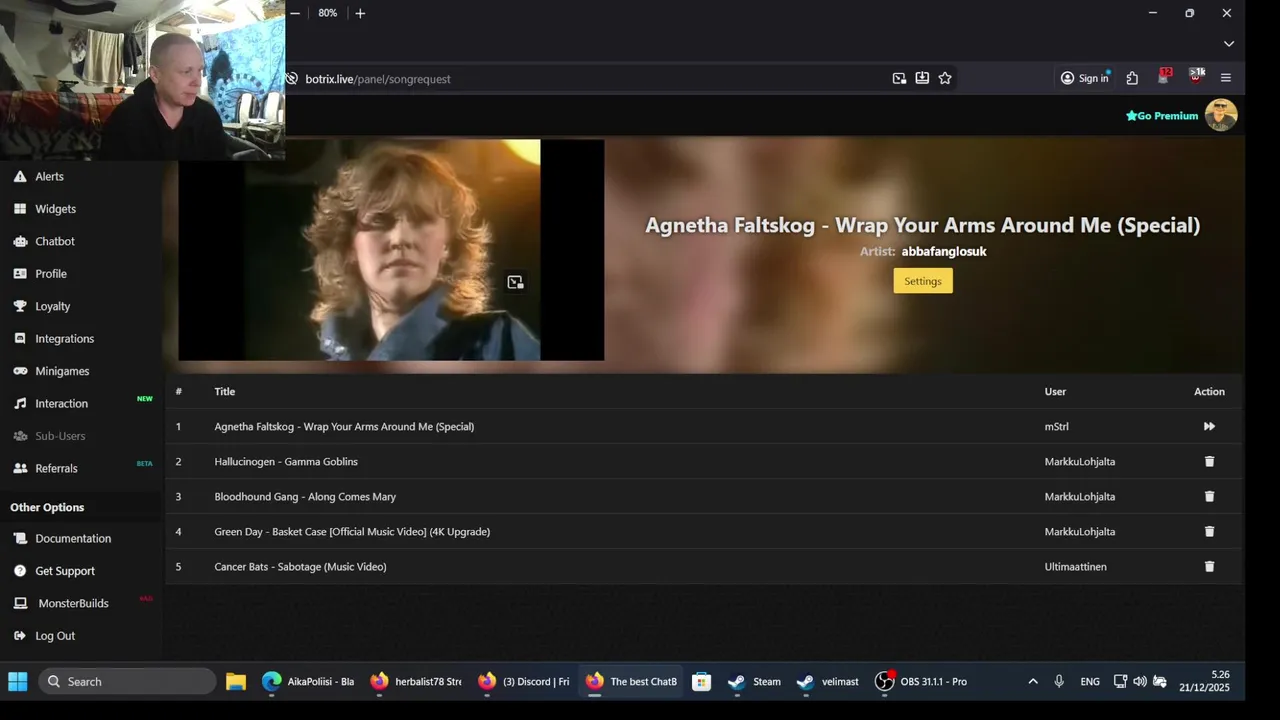Open the Chatbot robot icon
This screenshot has width=1280, height=720.
pyautogui.click(x=20, y=241)
